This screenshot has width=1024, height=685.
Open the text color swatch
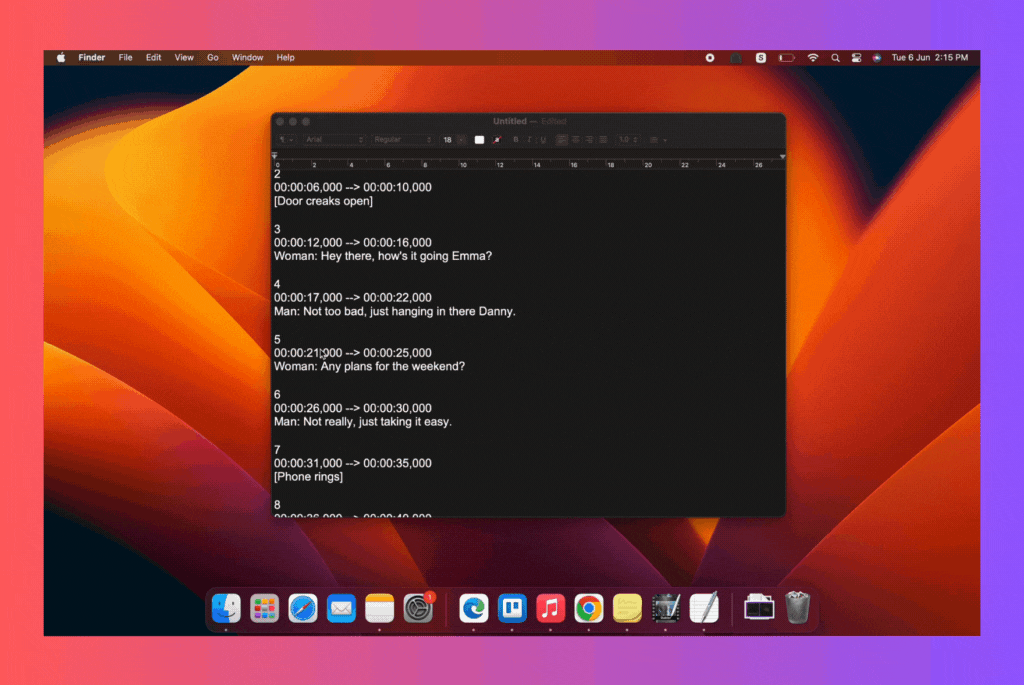tap(479, 140)
